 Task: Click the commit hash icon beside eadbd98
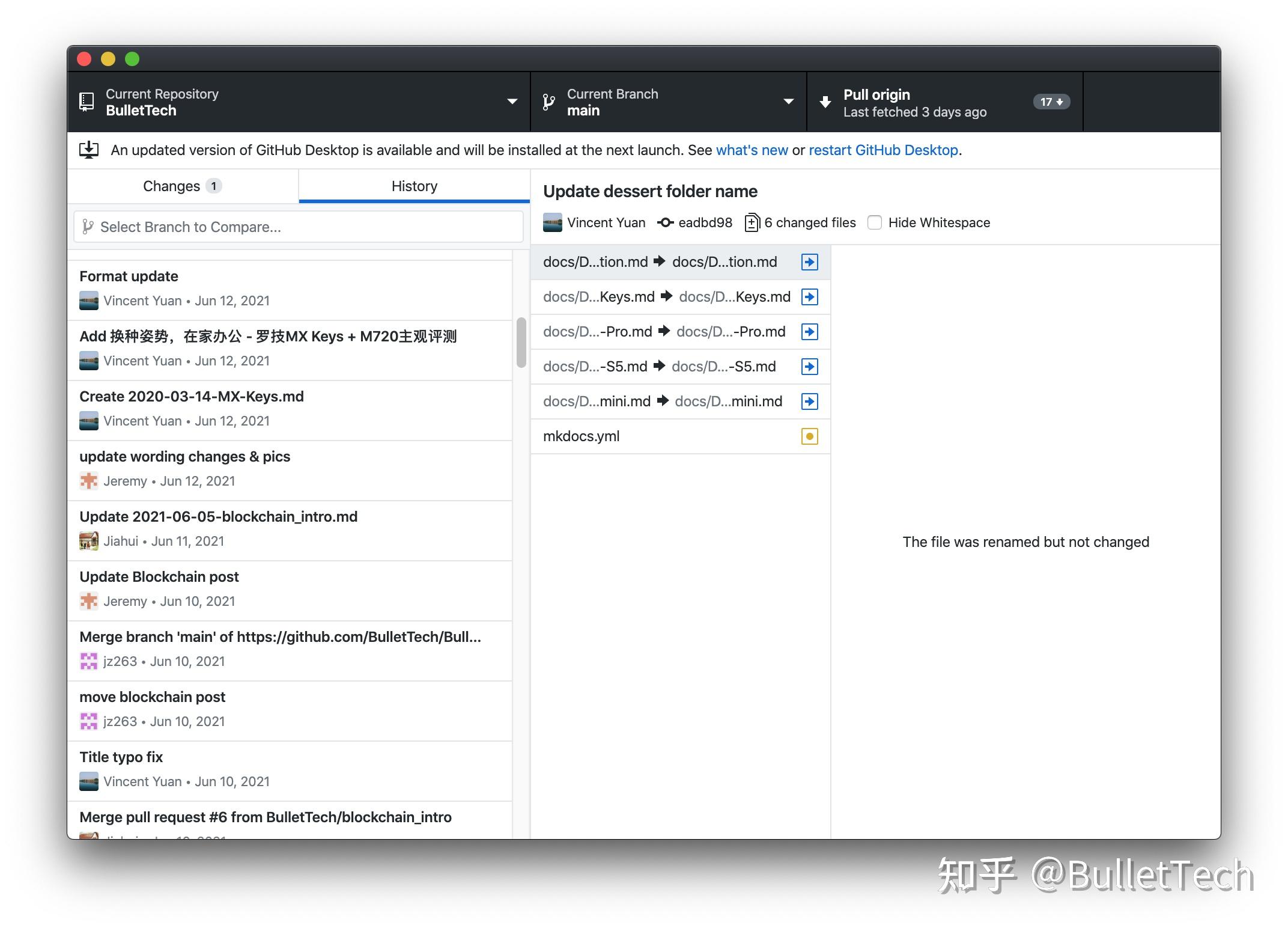pyautogui.click(x=666, y=222)
